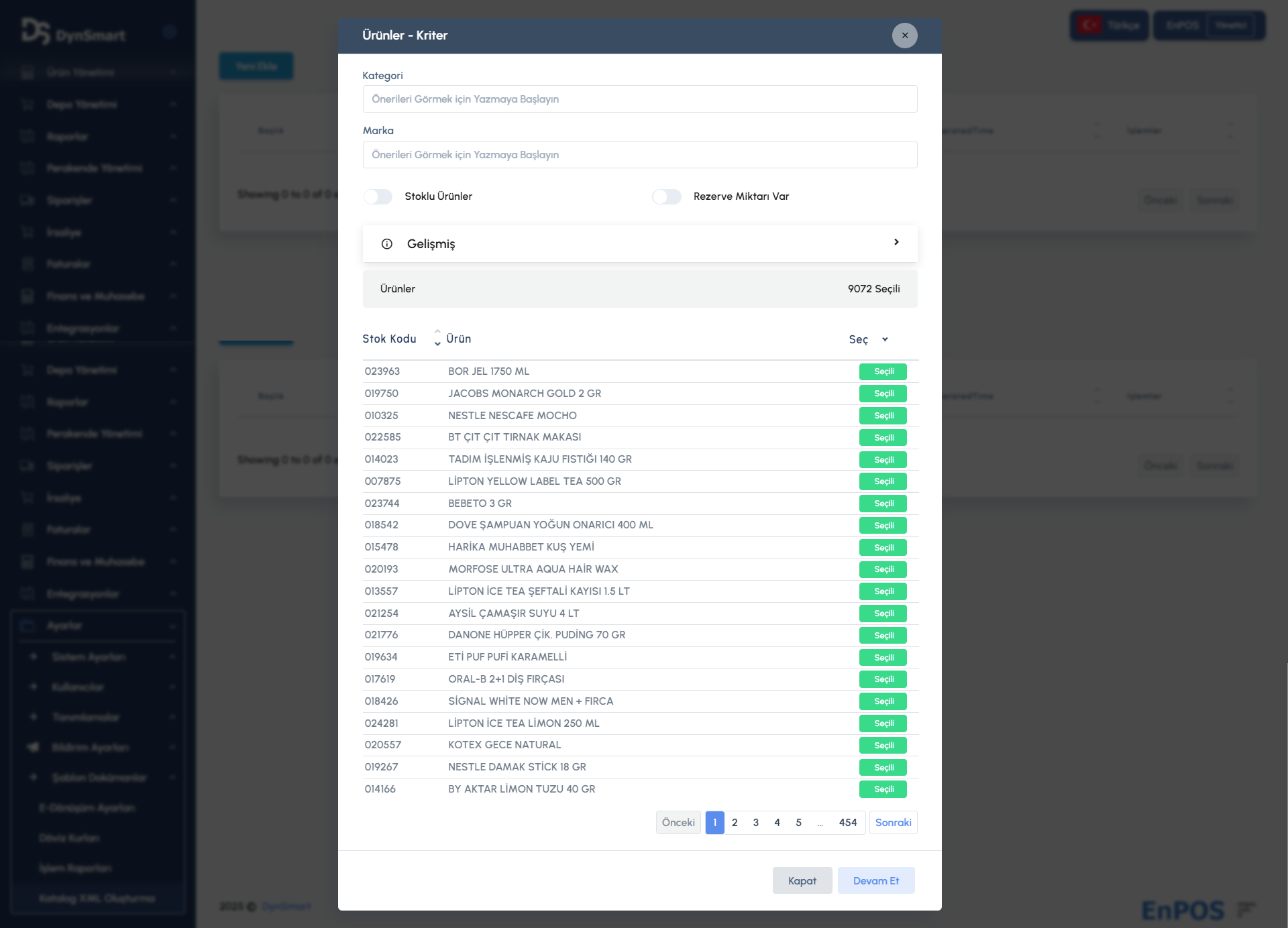Toggle Seçili for NESTLE NESCAFE MOCHO

[883, 416]
